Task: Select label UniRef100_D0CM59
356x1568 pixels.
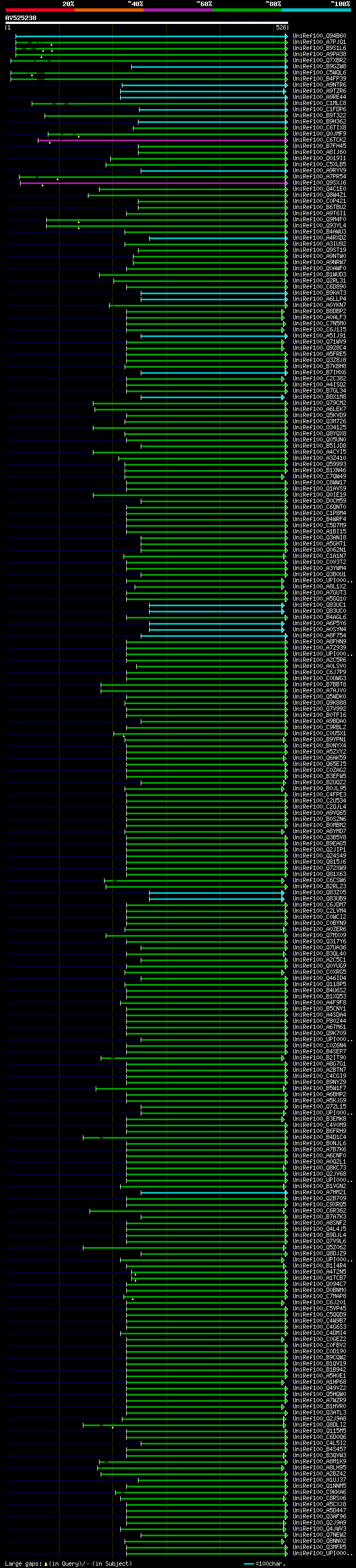Action: coord(319,501)
